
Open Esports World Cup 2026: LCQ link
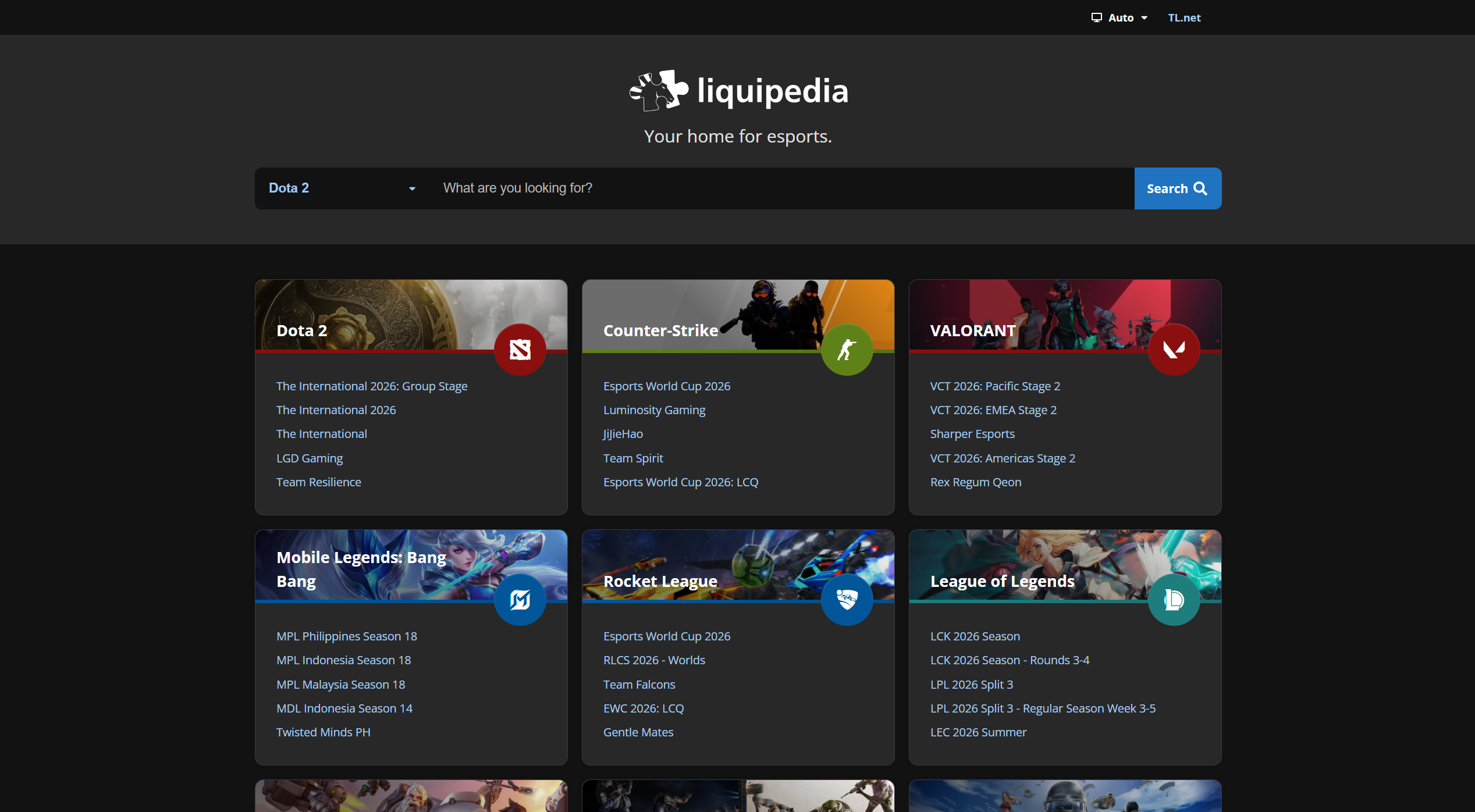(x=681, y=482)
